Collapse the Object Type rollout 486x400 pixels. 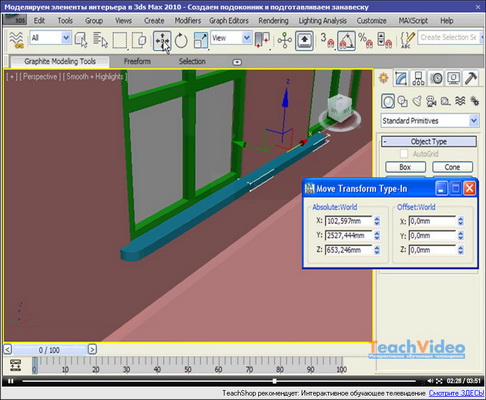click(x=429, y=142)
